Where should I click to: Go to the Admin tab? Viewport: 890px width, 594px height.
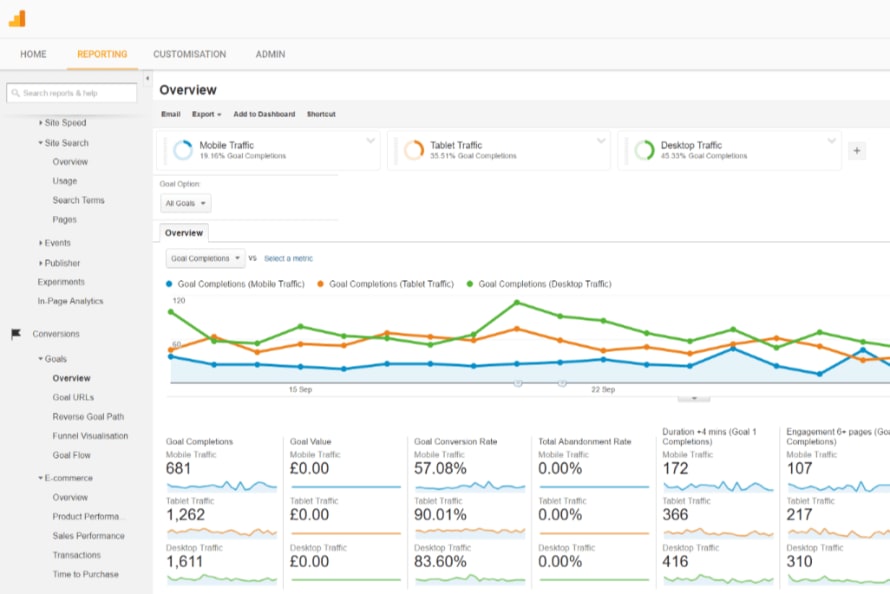tap(270, 54)
